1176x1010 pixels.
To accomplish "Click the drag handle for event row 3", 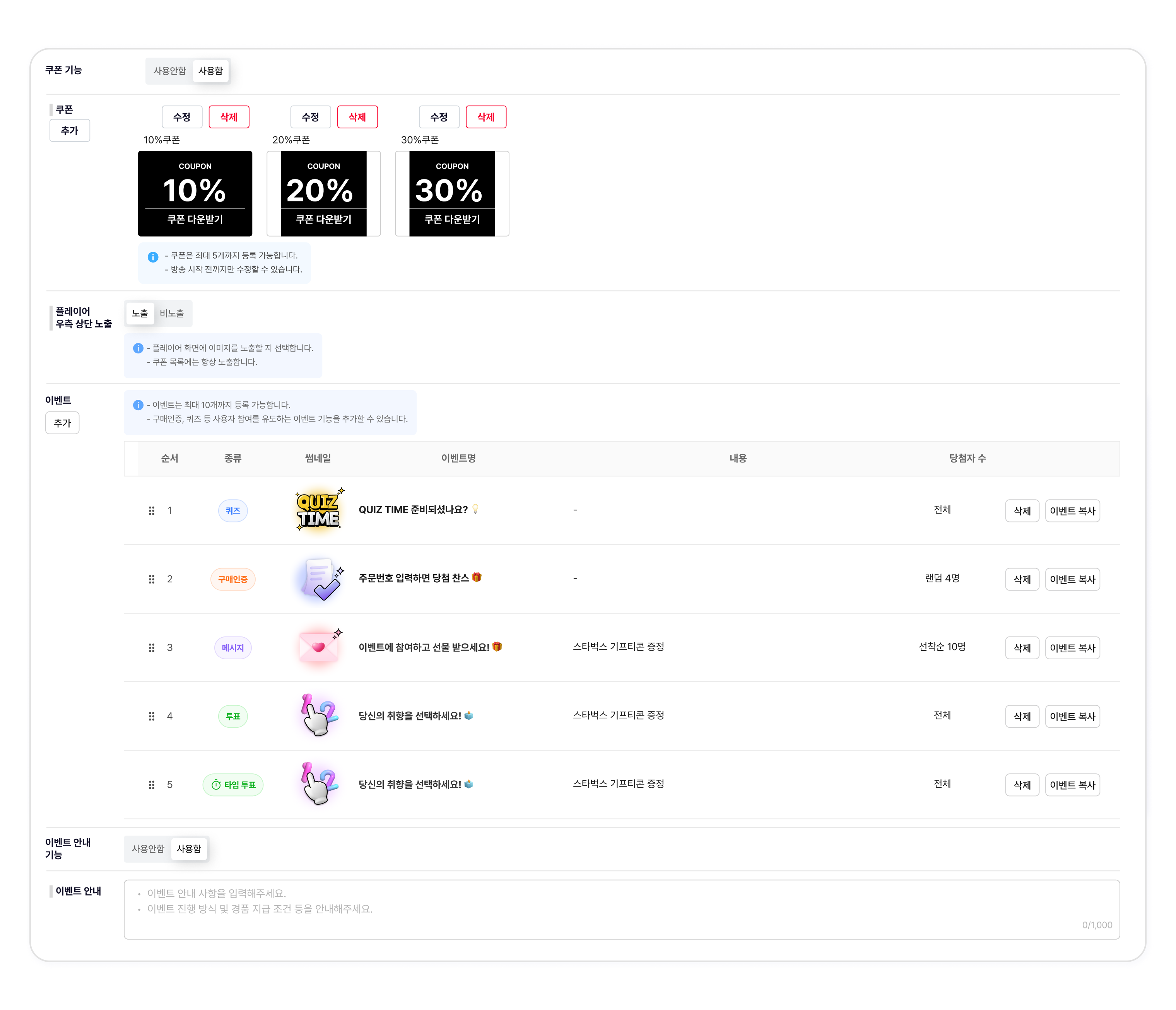I will coord(152,648).
